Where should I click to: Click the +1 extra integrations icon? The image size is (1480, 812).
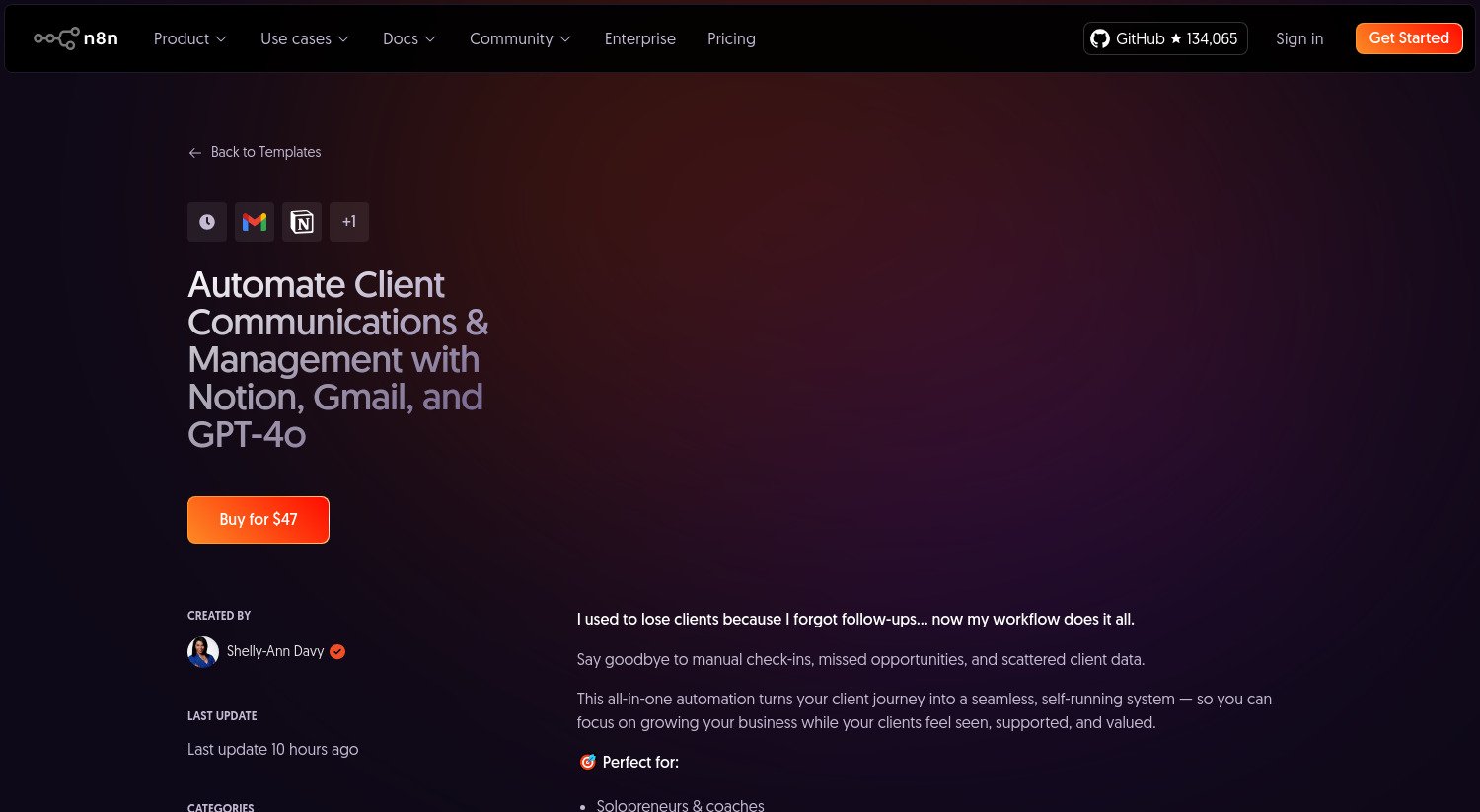tap(348, 221)
